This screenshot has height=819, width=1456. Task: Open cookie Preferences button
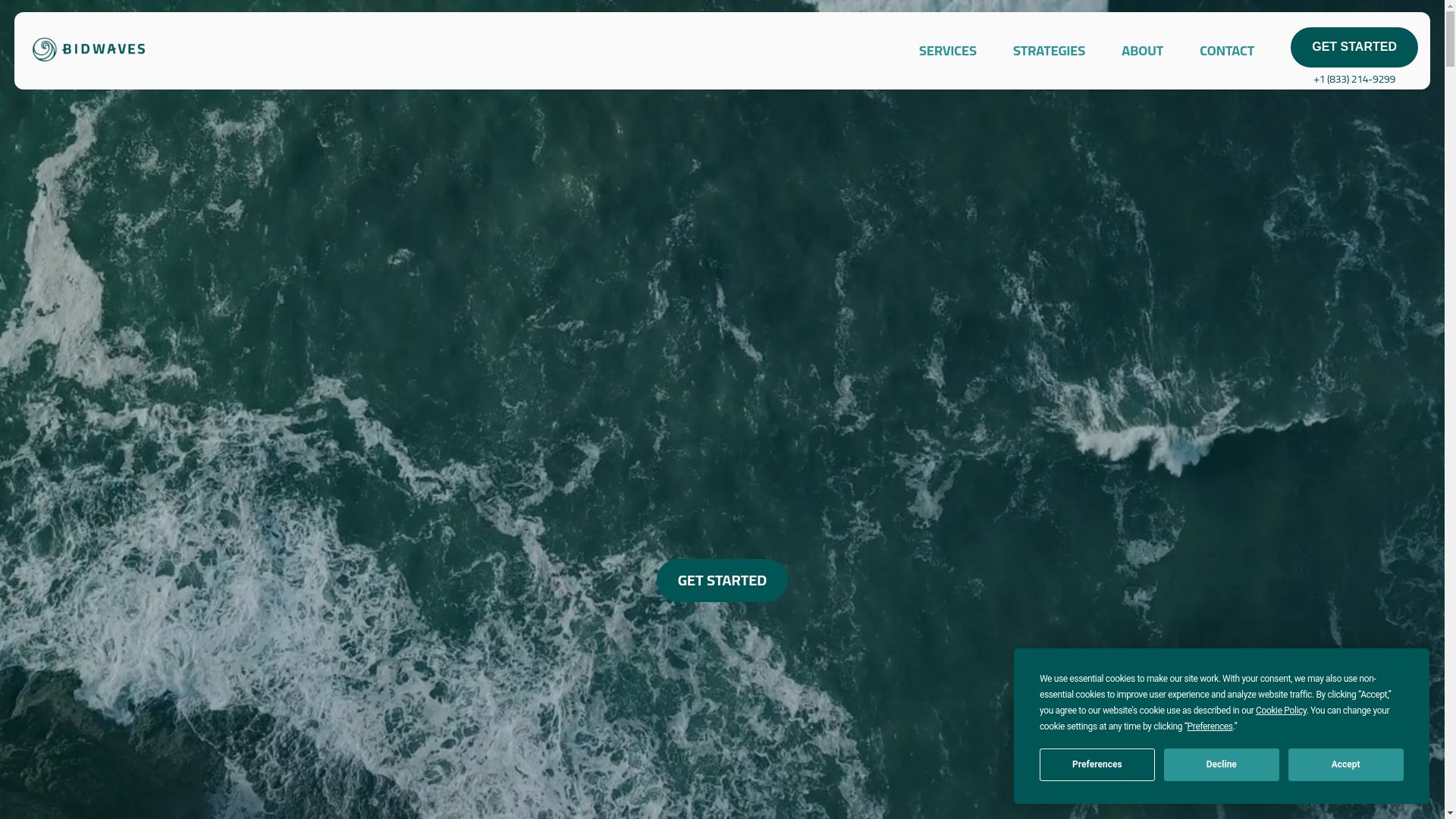(1097, 764)
